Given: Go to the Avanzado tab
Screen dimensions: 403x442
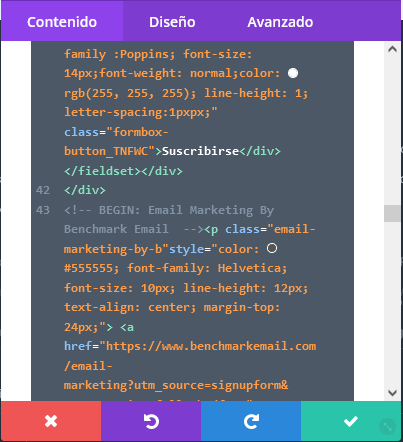Looking at the screenshot, I should pos(280,22).
